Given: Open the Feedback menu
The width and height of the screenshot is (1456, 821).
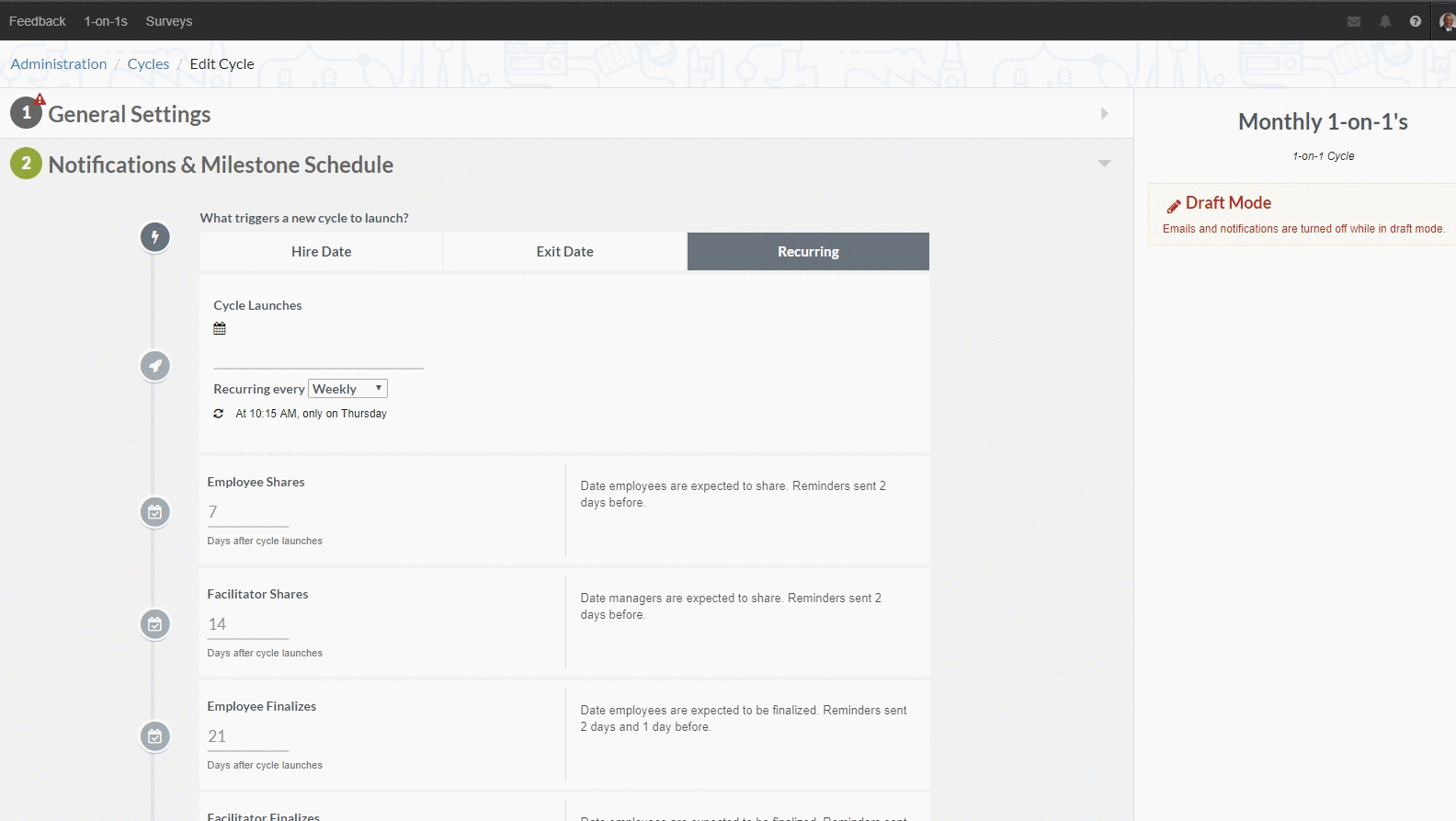Looking at the screenshot, I should pyautogui.click(x=38, y=21).
